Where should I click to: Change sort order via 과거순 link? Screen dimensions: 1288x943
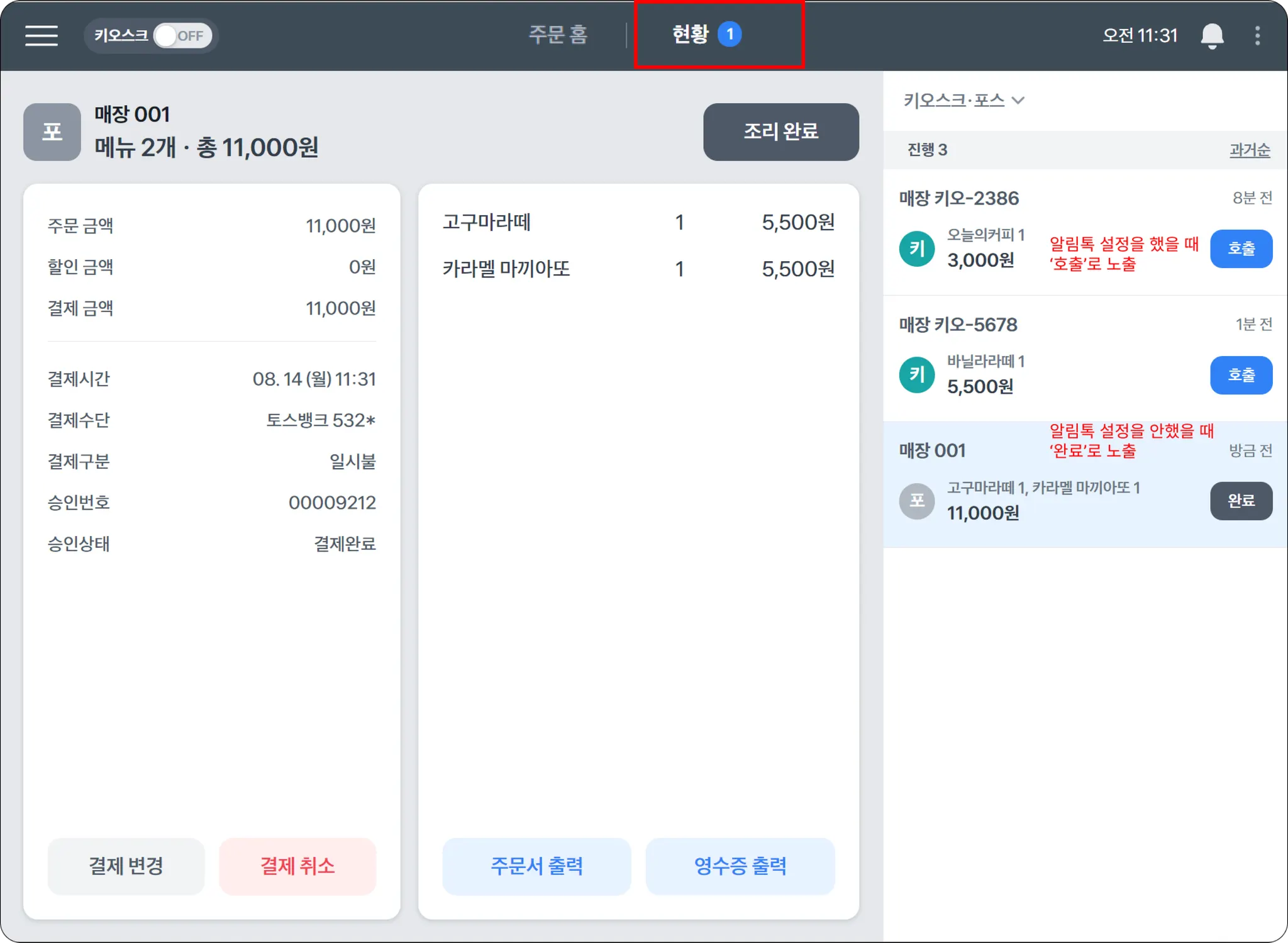coord(1250,150)
